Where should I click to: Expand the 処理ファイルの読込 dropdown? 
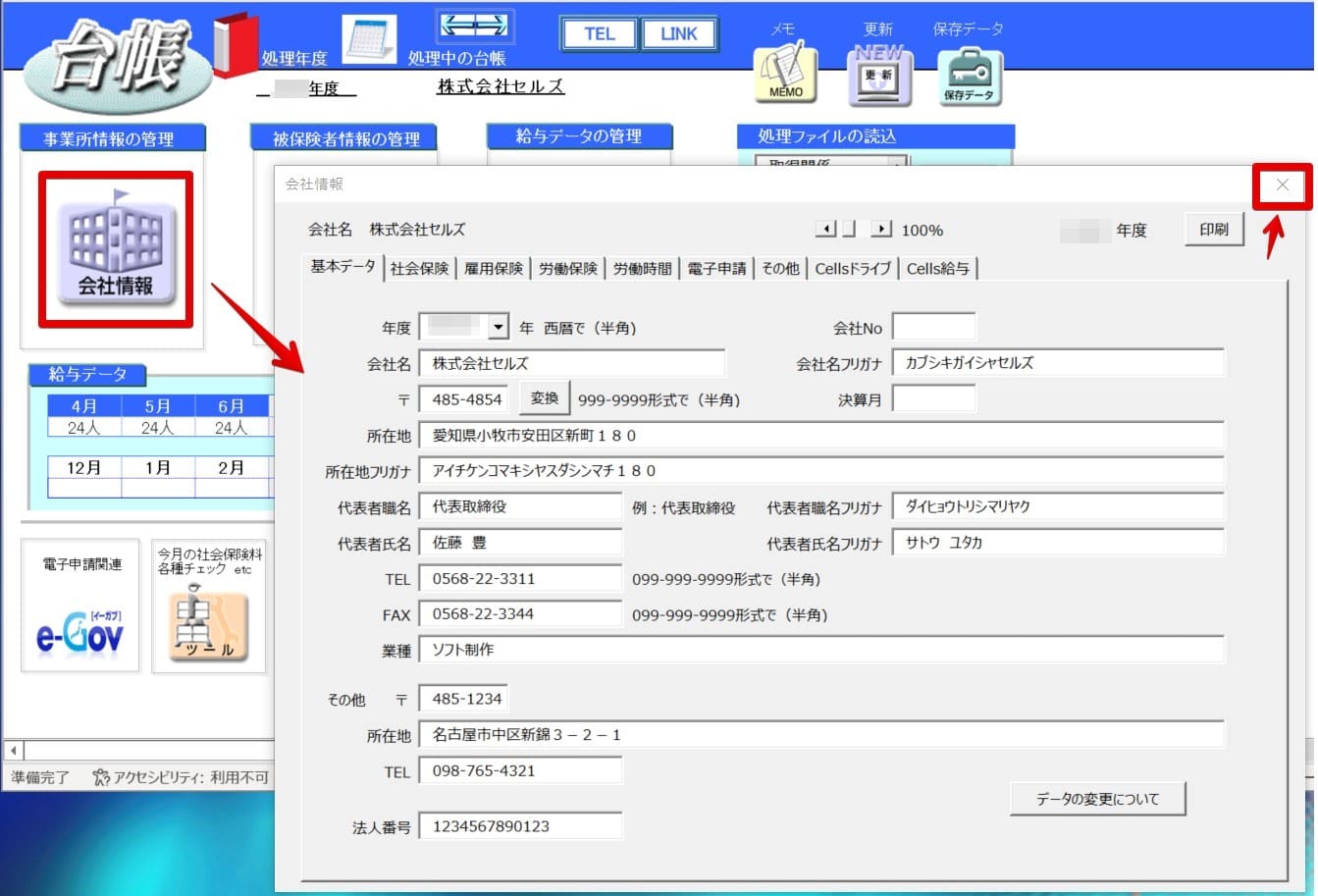pos(896,162)
